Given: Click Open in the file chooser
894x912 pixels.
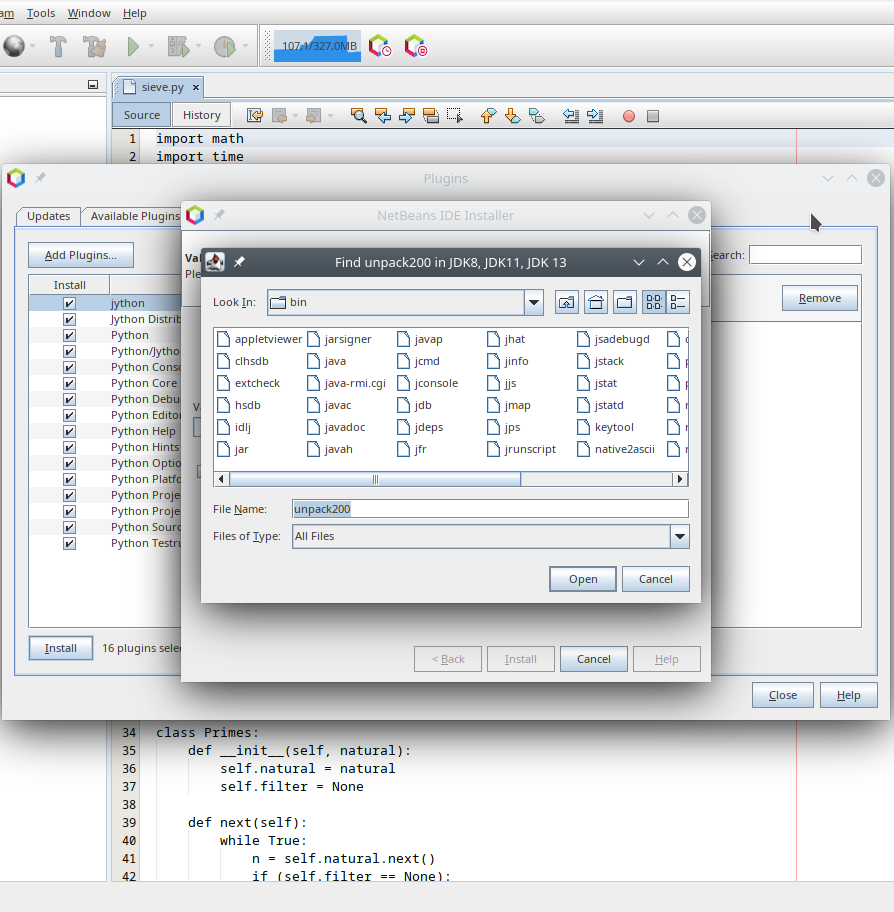Looking at the screenshot, I should click(x=583, y=579).
